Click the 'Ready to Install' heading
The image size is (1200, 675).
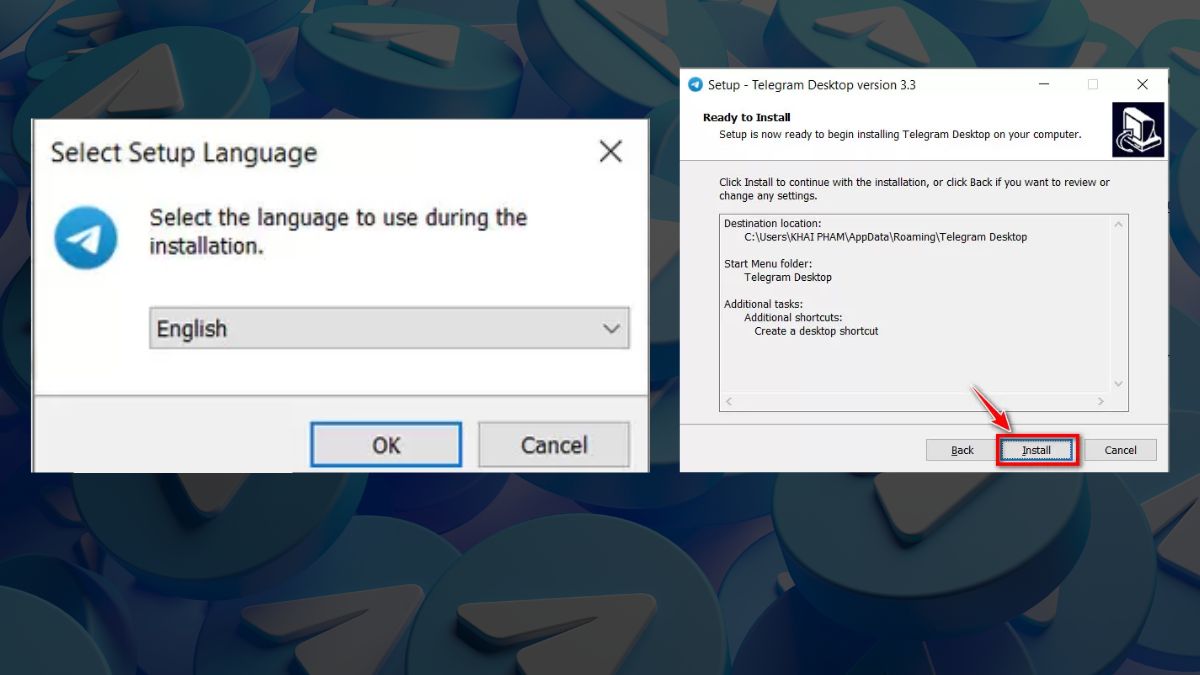point(747,118)
